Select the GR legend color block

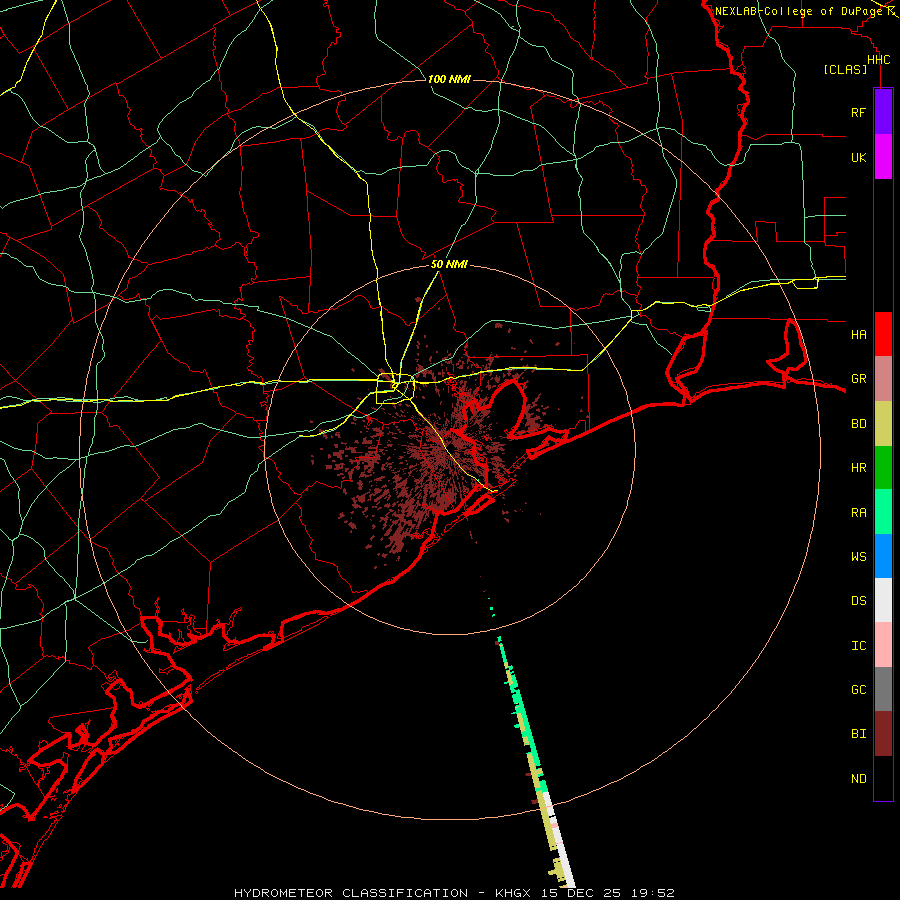pos(883,379)
